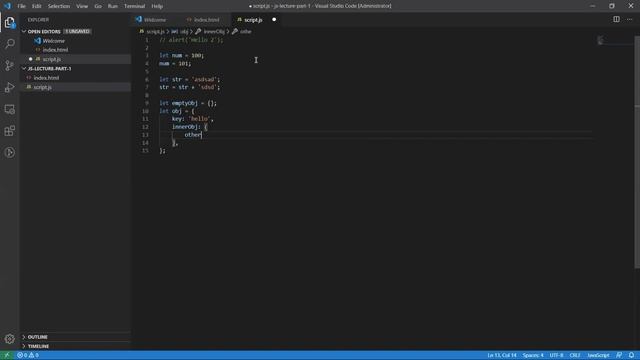Open notifications bell in status bar
The width and height of the screenshot is (640, 360).
pyautogui.click(x=631, y=355)
